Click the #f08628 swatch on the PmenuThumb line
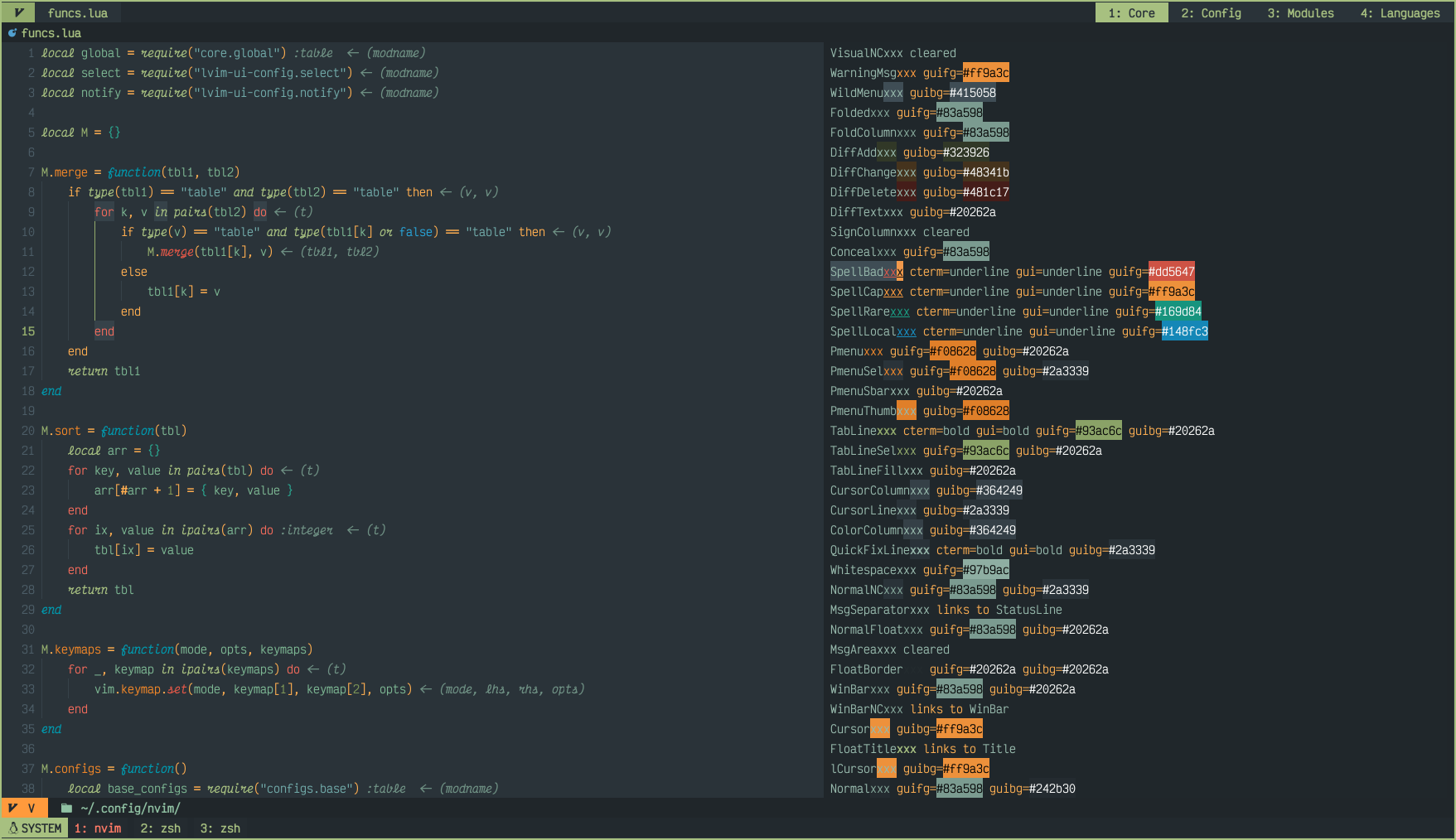The width and height of the screenshot is (1456, 840). click(x=986, y=411)
